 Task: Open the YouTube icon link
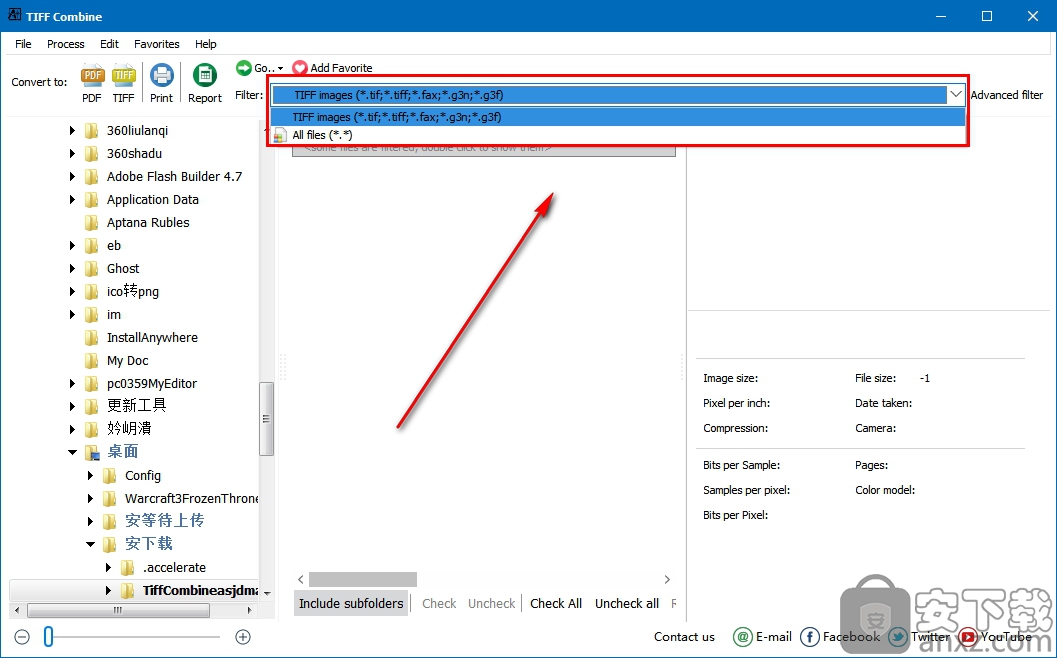[x=968, y=636]
